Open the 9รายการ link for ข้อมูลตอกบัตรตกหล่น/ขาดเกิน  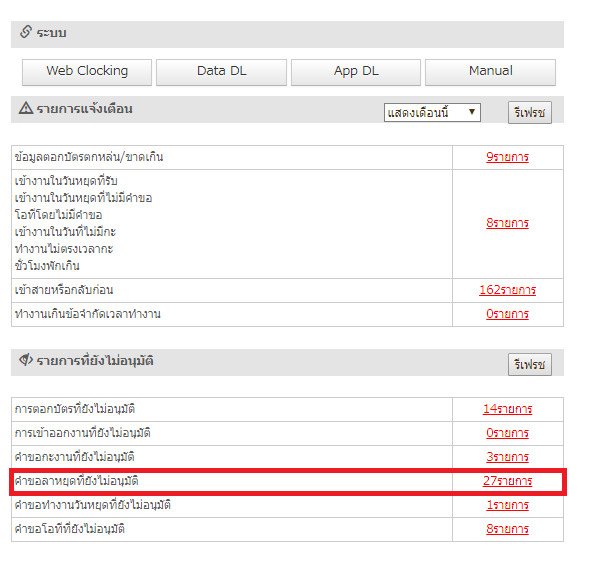coord(507,157)
